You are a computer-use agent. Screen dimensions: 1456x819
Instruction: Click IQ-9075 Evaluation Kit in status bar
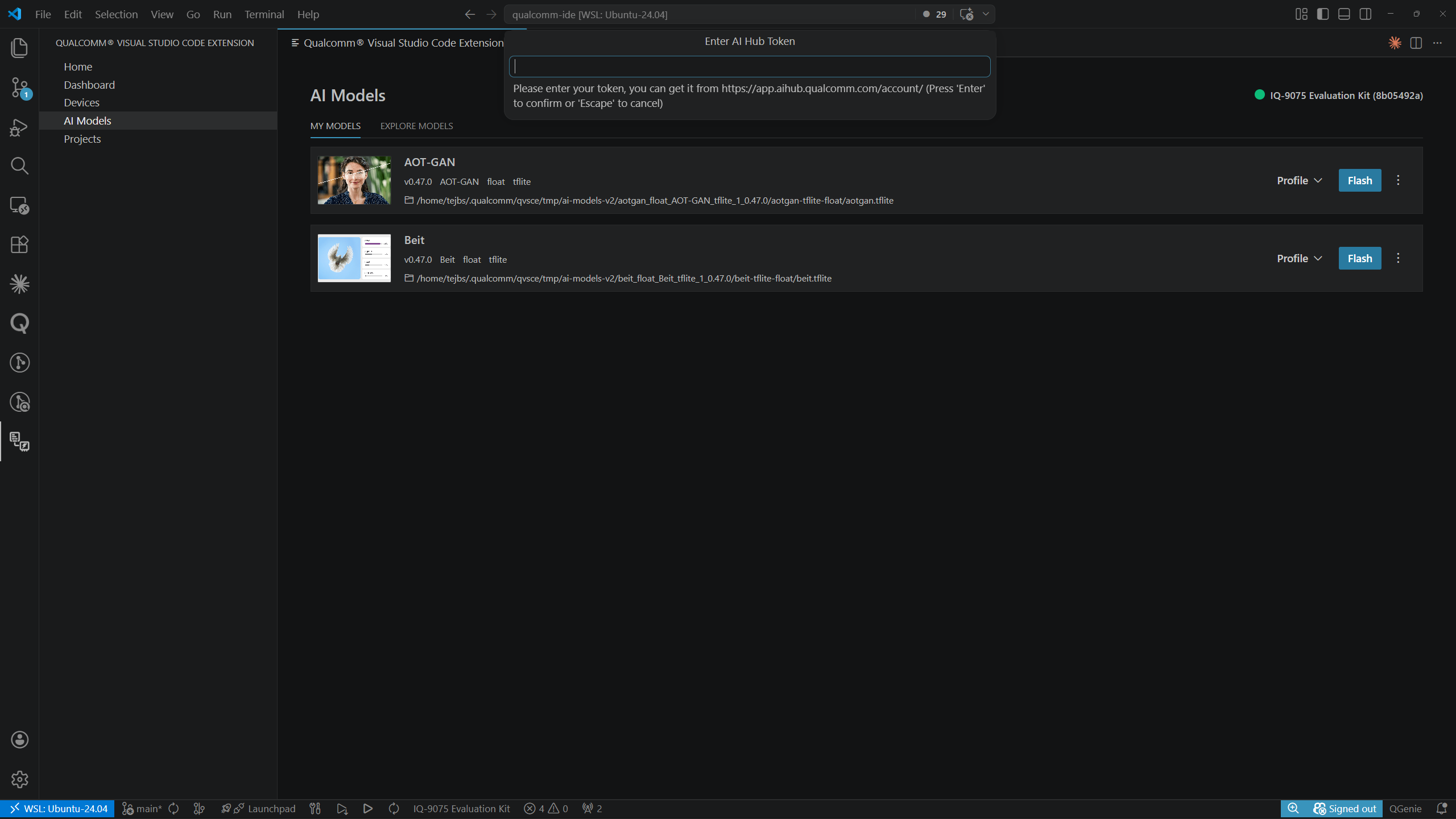(461, 808)
